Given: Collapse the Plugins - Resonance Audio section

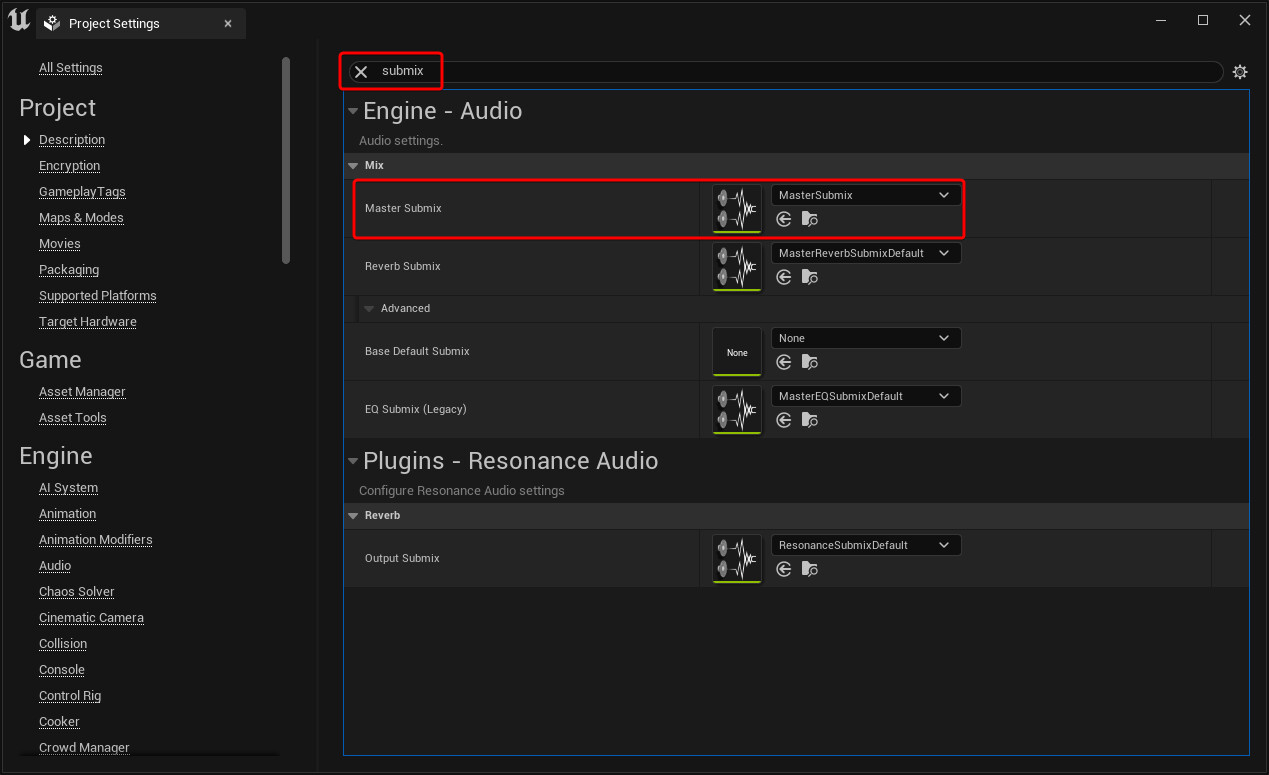Looking at the screenshot, I should [353, 461].
